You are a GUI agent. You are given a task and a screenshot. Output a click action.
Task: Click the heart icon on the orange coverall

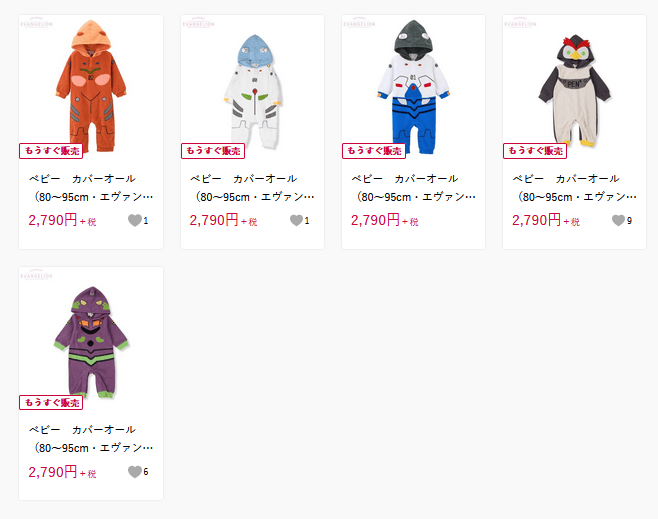[135, 220]
